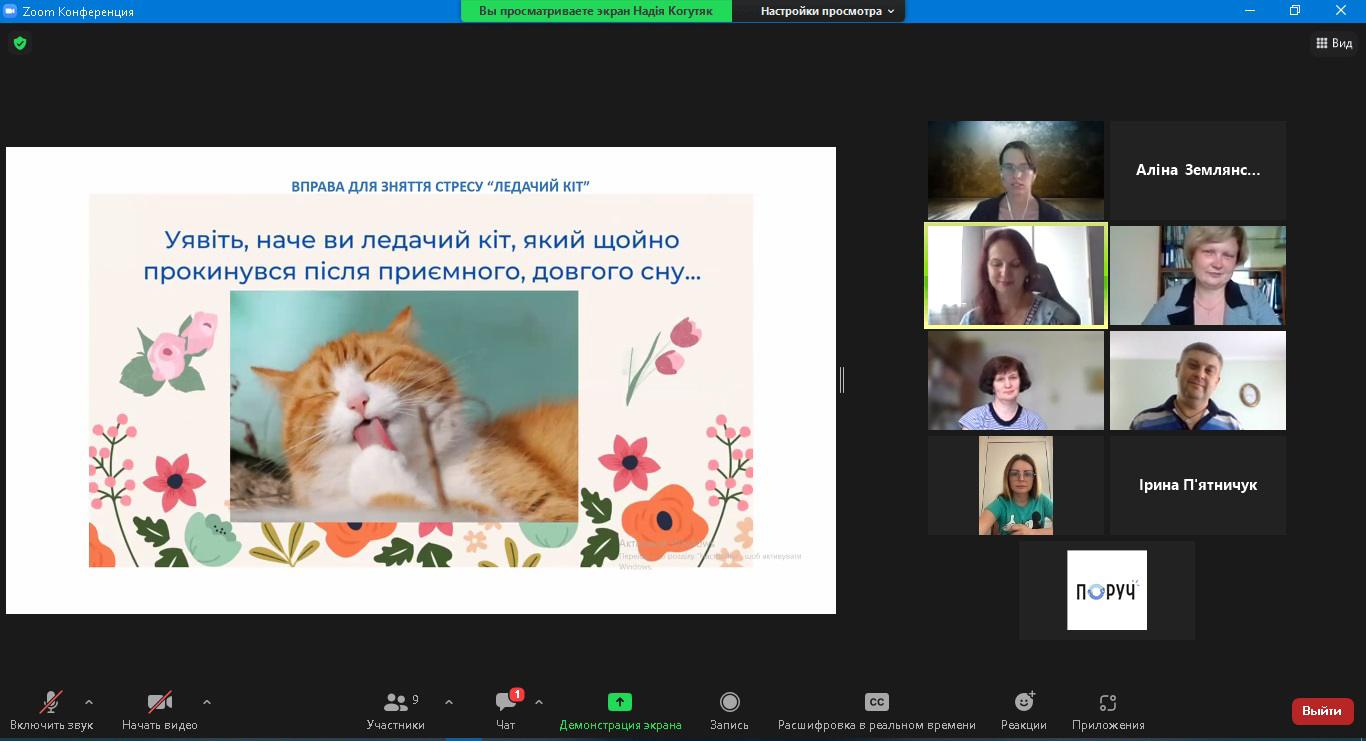Leave the meeting with Выйти button
Image resolution: width=1366 pixels, height=741 pixels.
[x=1322, y=711]
